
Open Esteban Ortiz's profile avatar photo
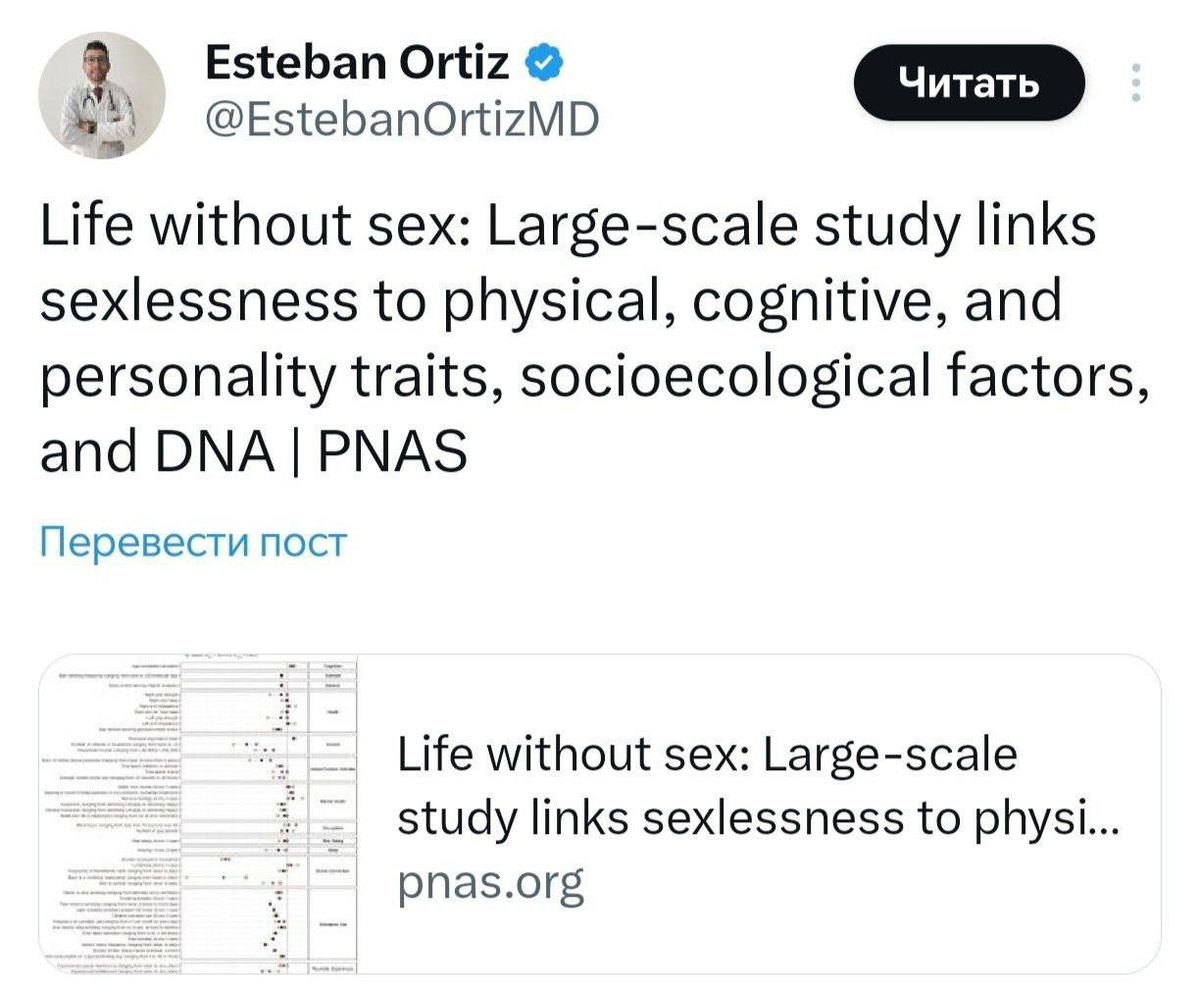point(102,95)
